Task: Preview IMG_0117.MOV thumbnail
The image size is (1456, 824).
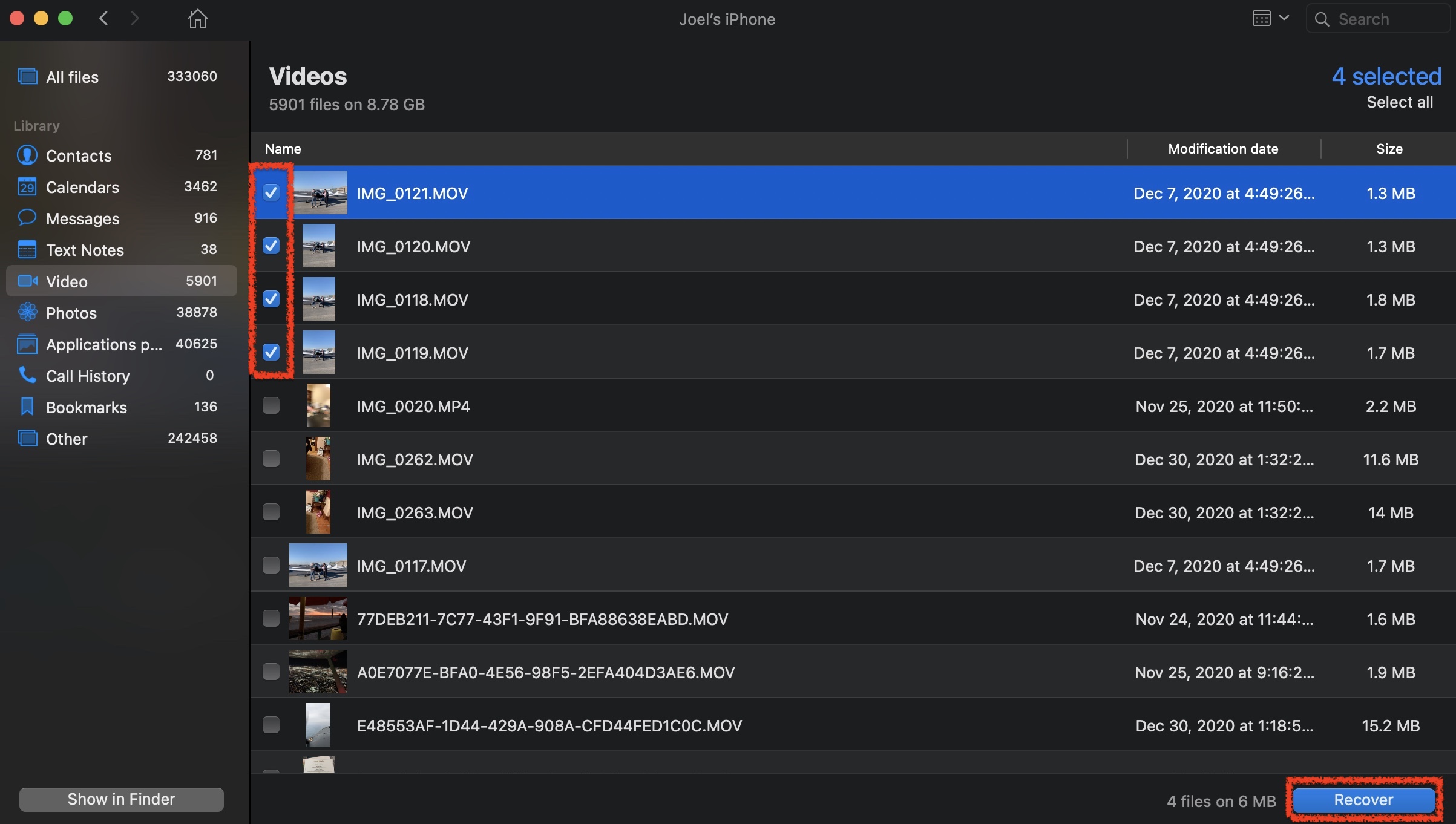Action: tap(318, 565)
